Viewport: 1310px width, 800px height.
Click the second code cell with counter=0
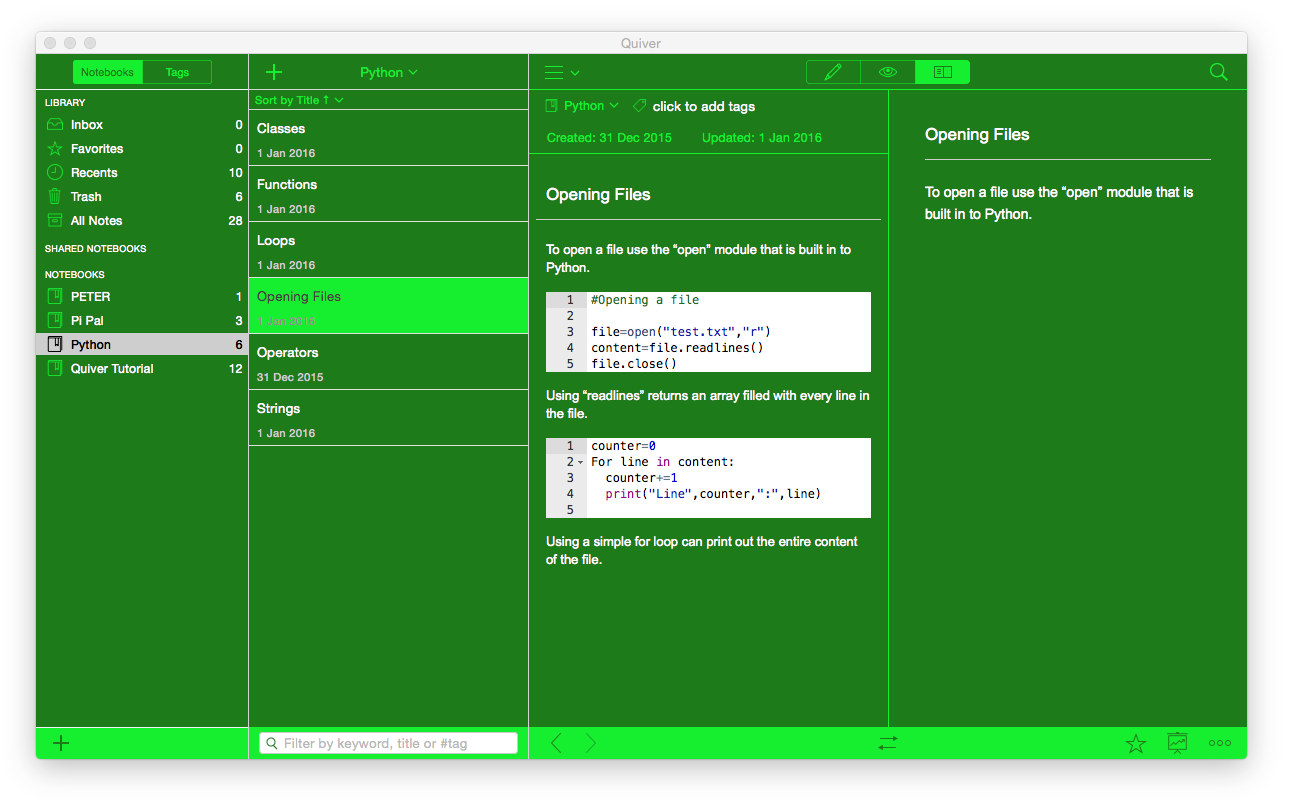click(x=708, y=478)
